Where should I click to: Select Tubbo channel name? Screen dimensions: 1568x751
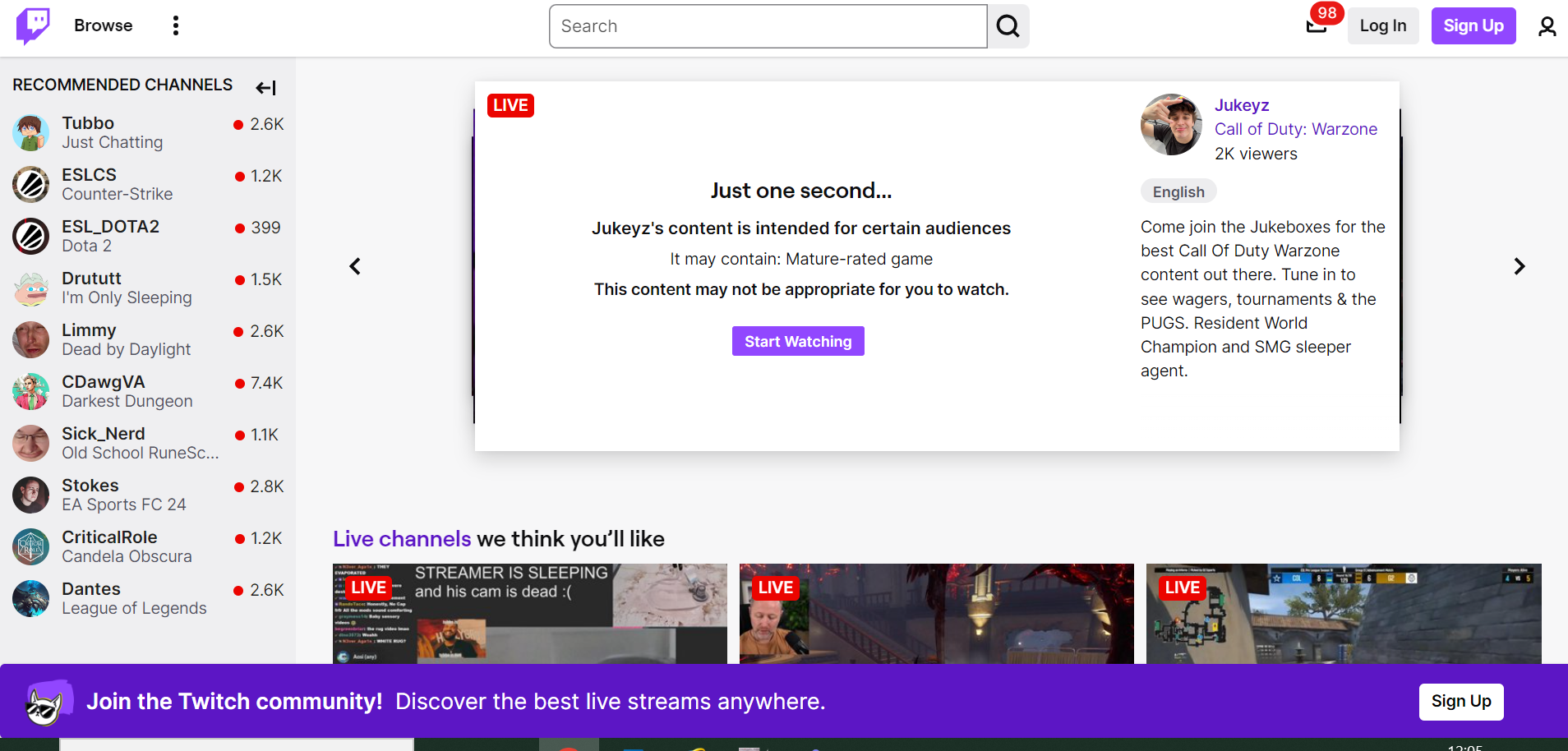coord(88,123)
